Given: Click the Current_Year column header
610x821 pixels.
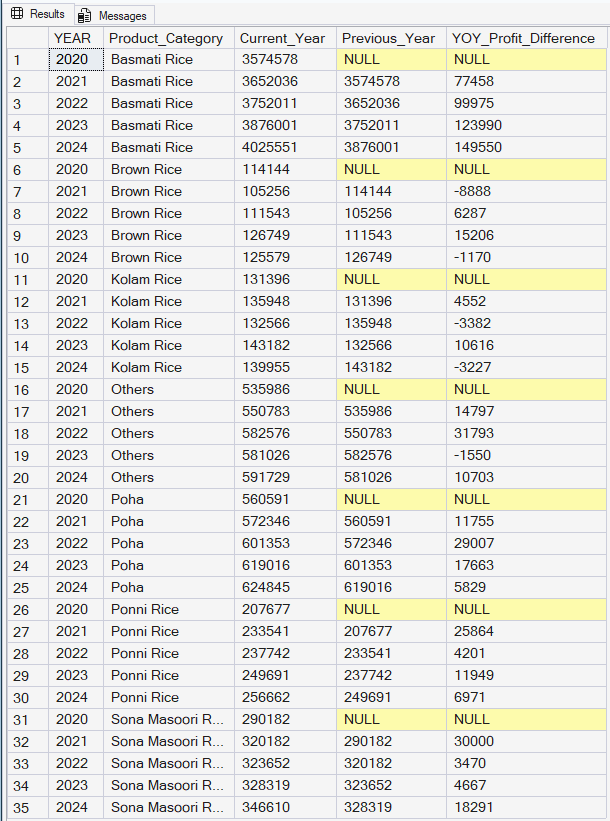Looking at the screenshot, I should coord(284,38).
